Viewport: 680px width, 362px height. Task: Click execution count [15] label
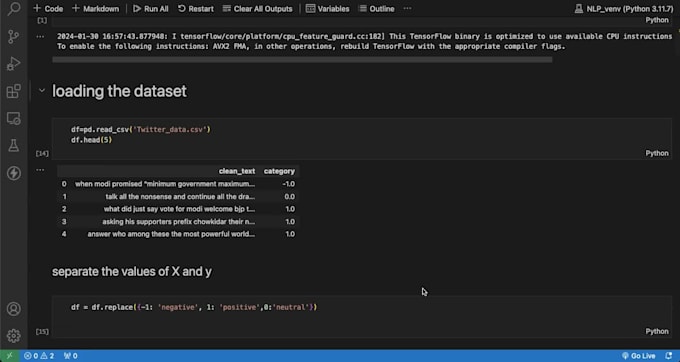(42, 332)
